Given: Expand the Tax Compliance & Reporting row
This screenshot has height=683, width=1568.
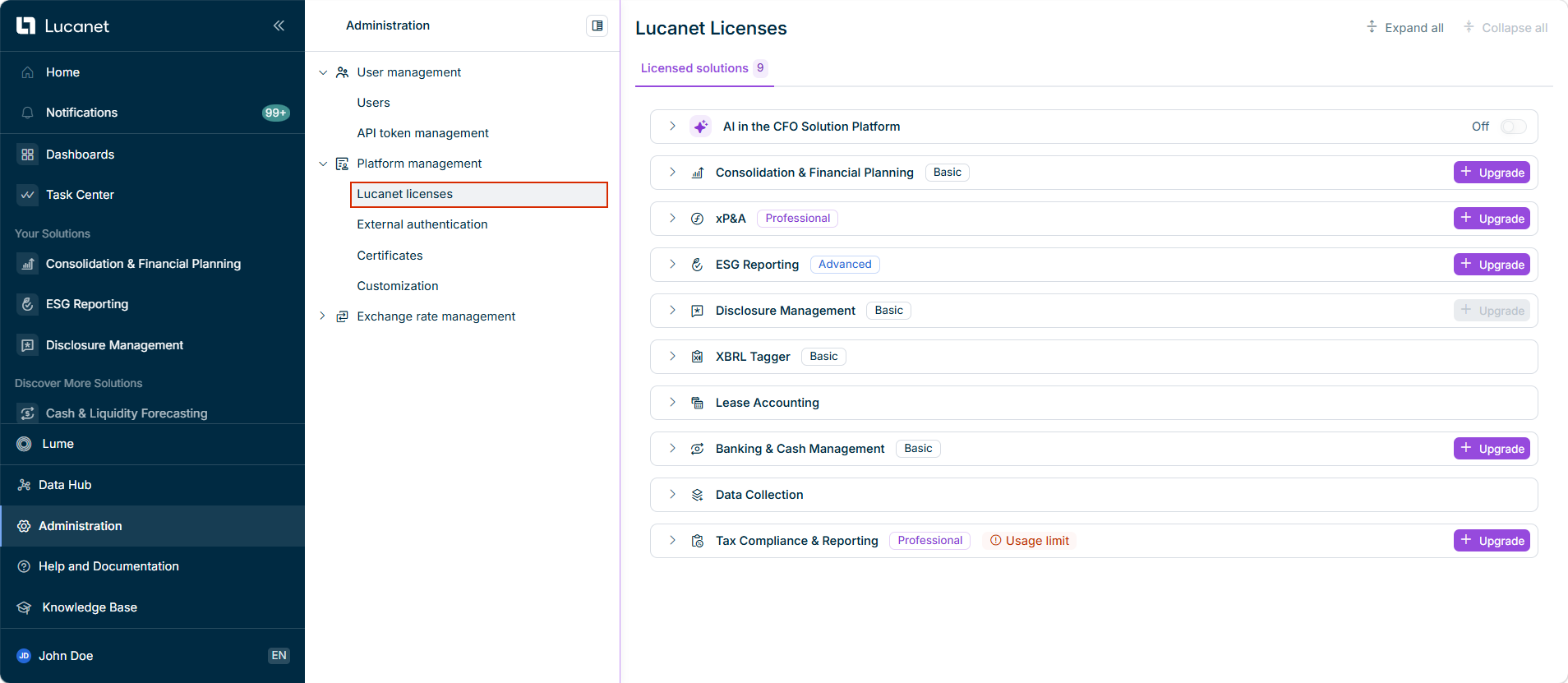Looking at the screenshot, I should 672,541.
